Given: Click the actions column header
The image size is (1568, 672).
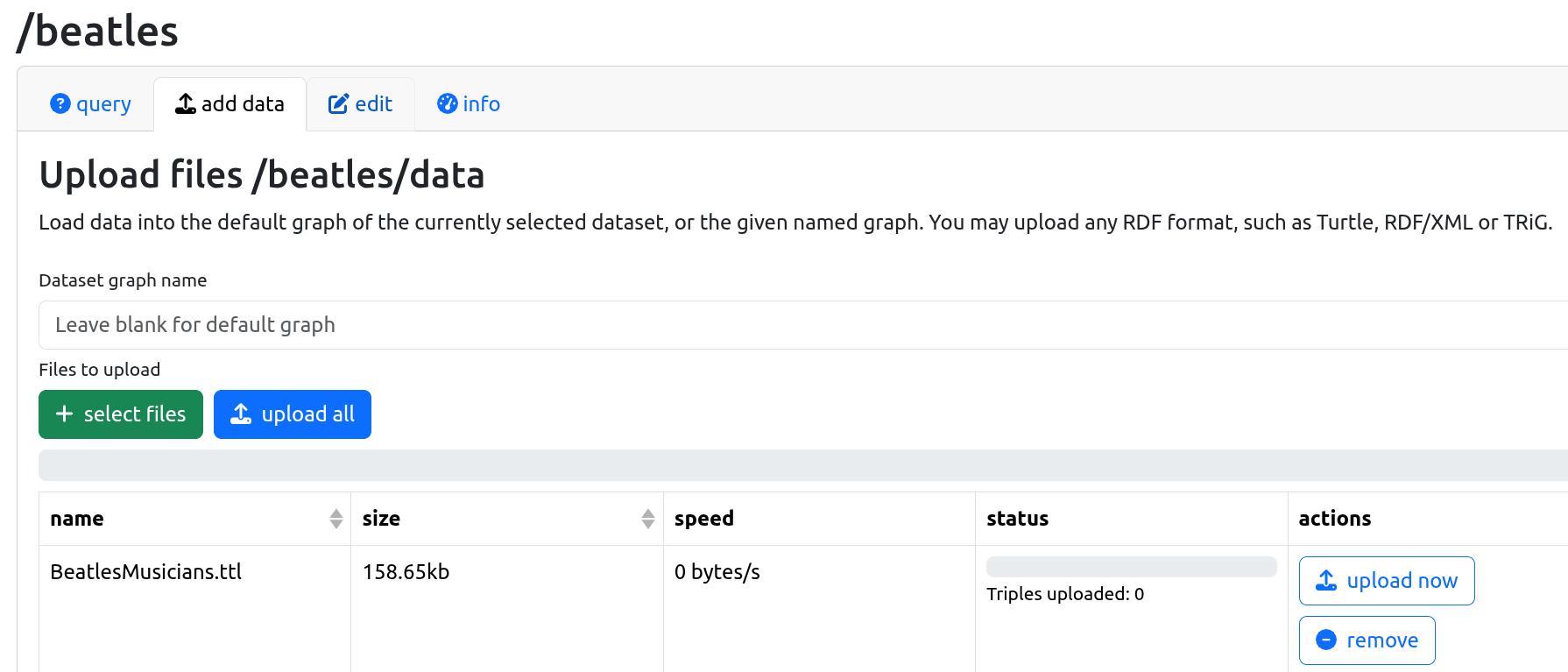Looking at the screenshot, I should pyautogui.click(x=1334, y=519).
